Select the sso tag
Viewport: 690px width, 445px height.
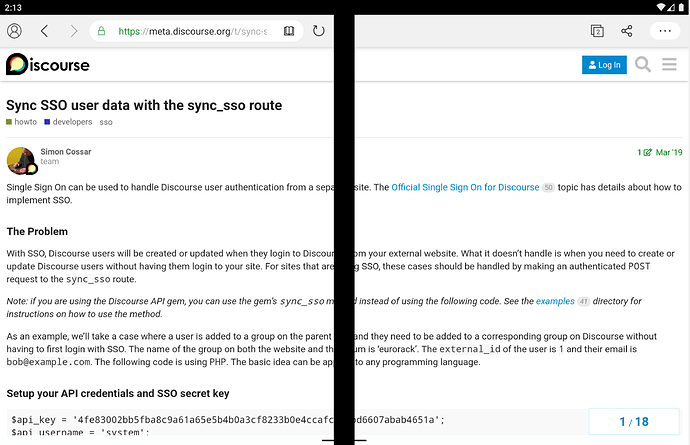pos(106,122)
